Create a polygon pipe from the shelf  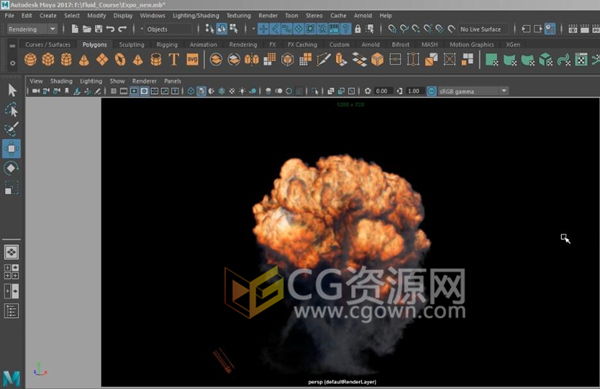[x=156, y=60]
